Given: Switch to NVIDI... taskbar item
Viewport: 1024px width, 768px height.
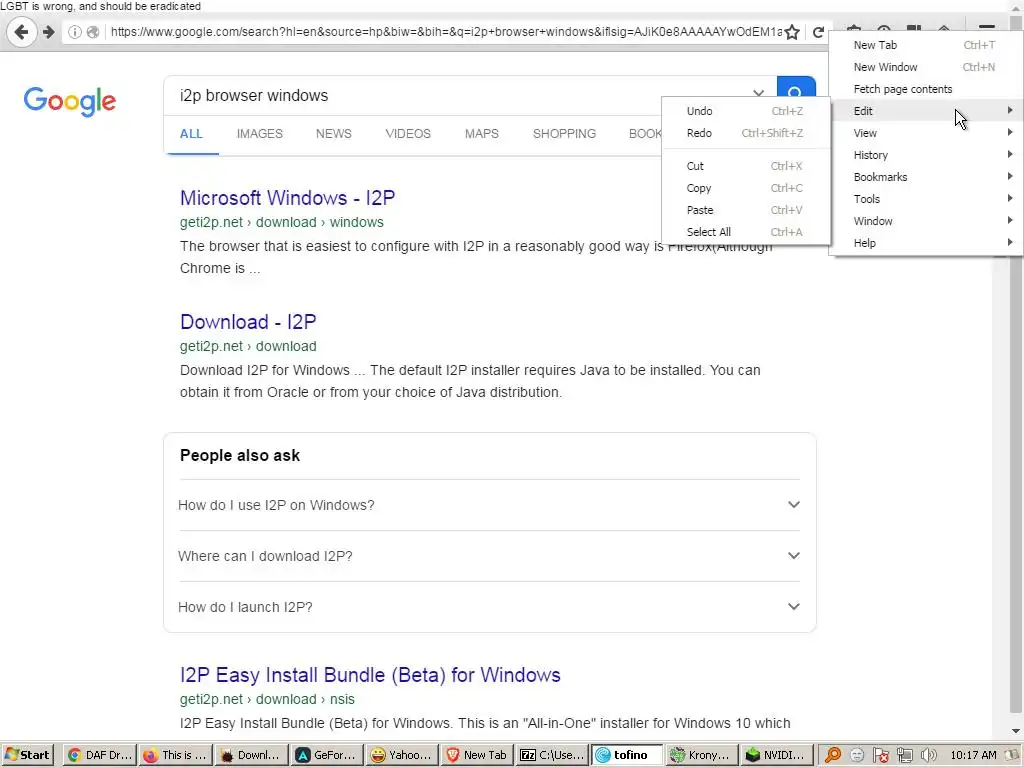Looking at the screenshot, I should coord(778,755).
